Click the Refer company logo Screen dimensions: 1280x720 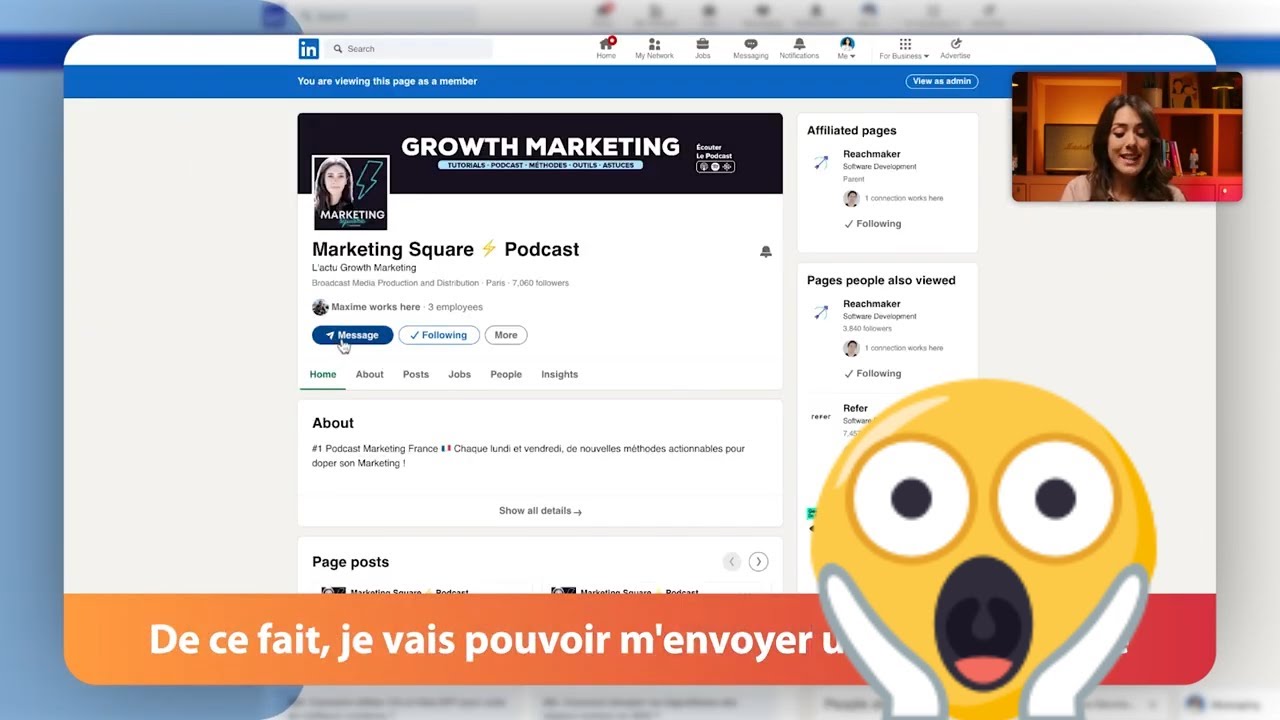click(821, 416)
